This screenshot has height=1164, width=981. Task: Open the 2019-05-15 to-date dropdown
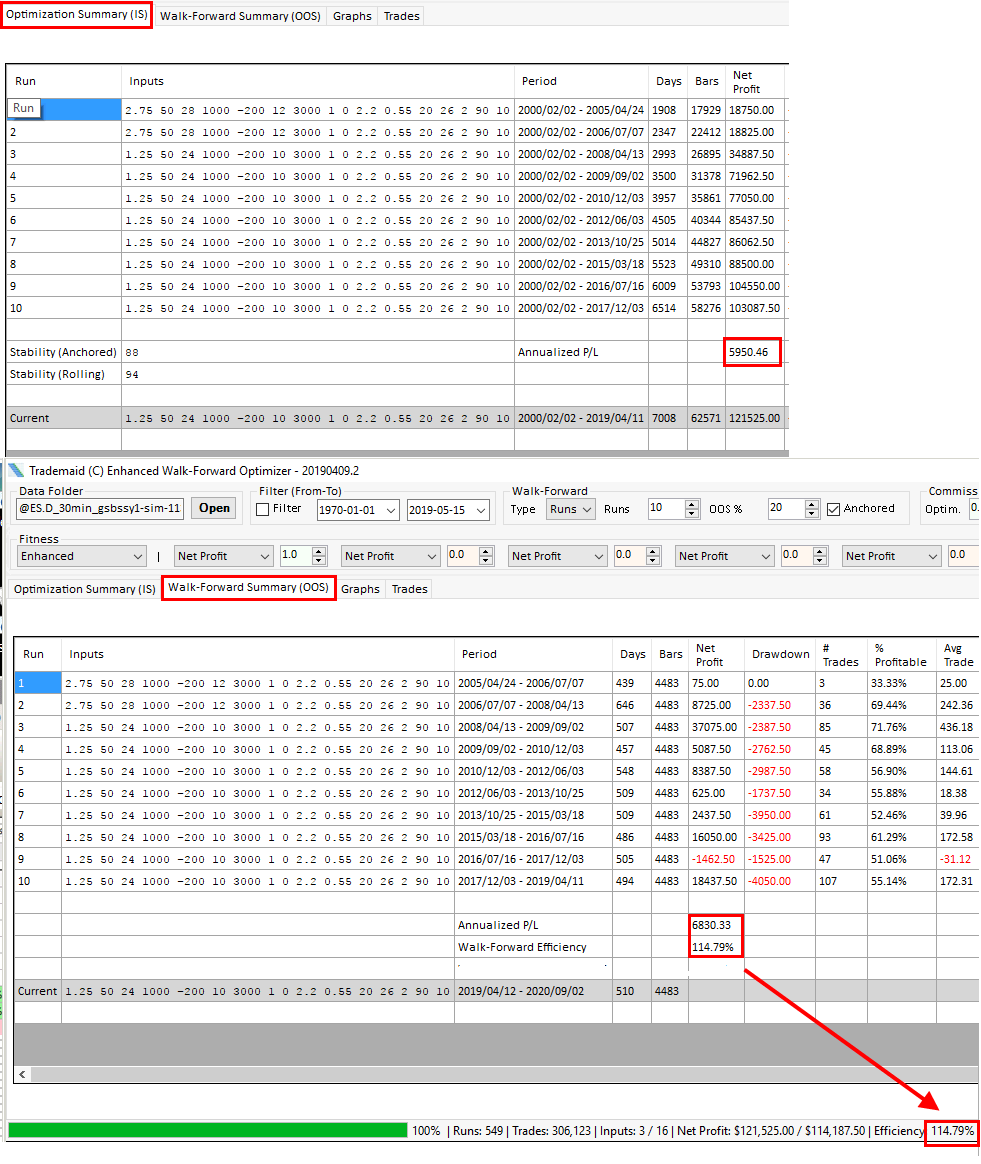pyautogui.click(x=480, y=510)
